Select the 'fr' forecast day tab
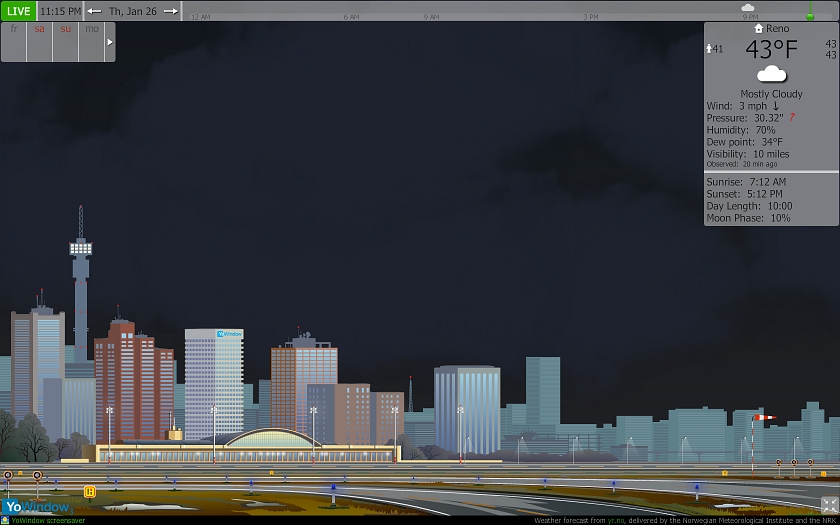The width and height of the screenshot is (840, 525). [x=14, y=30]
